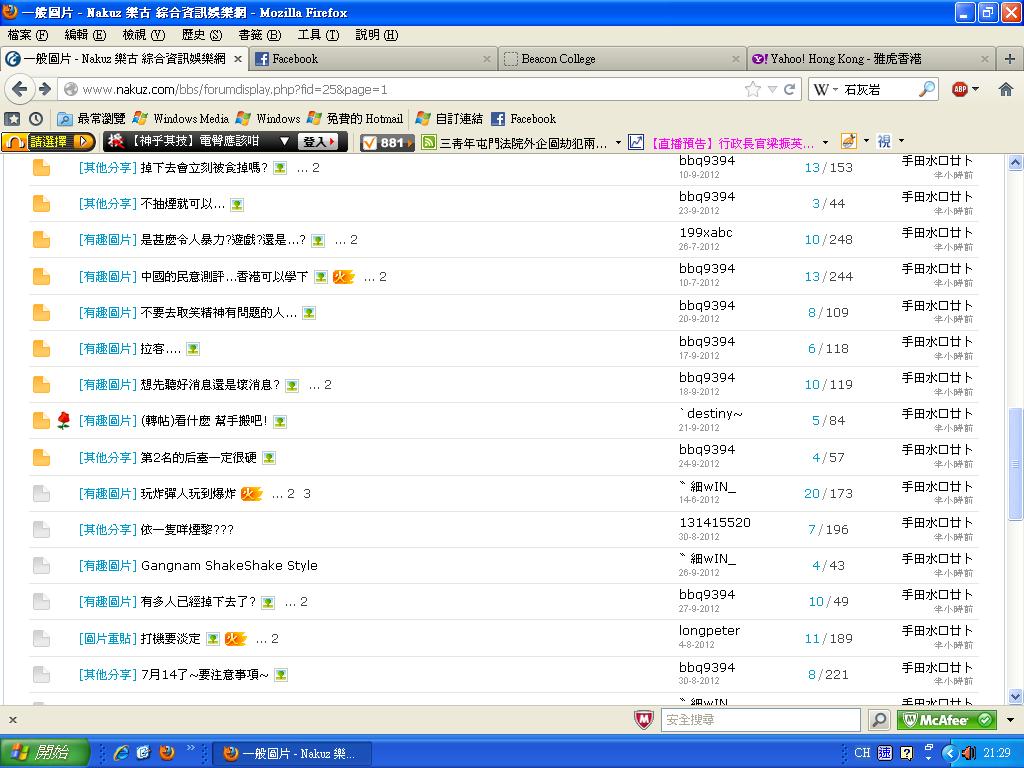Switch to the Beacon College tab

622,59
